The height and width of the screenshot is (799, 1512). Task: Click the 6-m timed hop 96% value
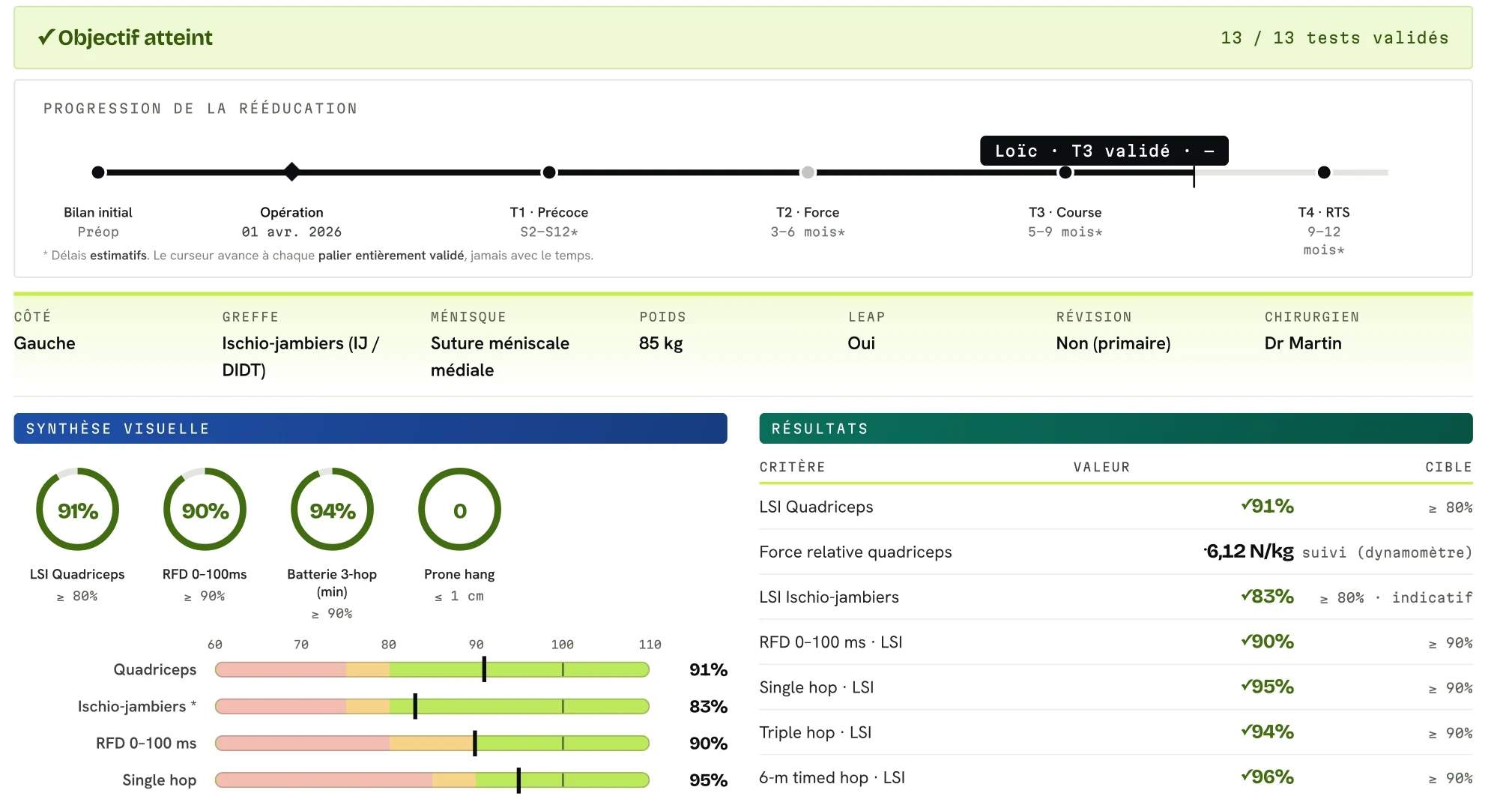(x=1267, y=777)
